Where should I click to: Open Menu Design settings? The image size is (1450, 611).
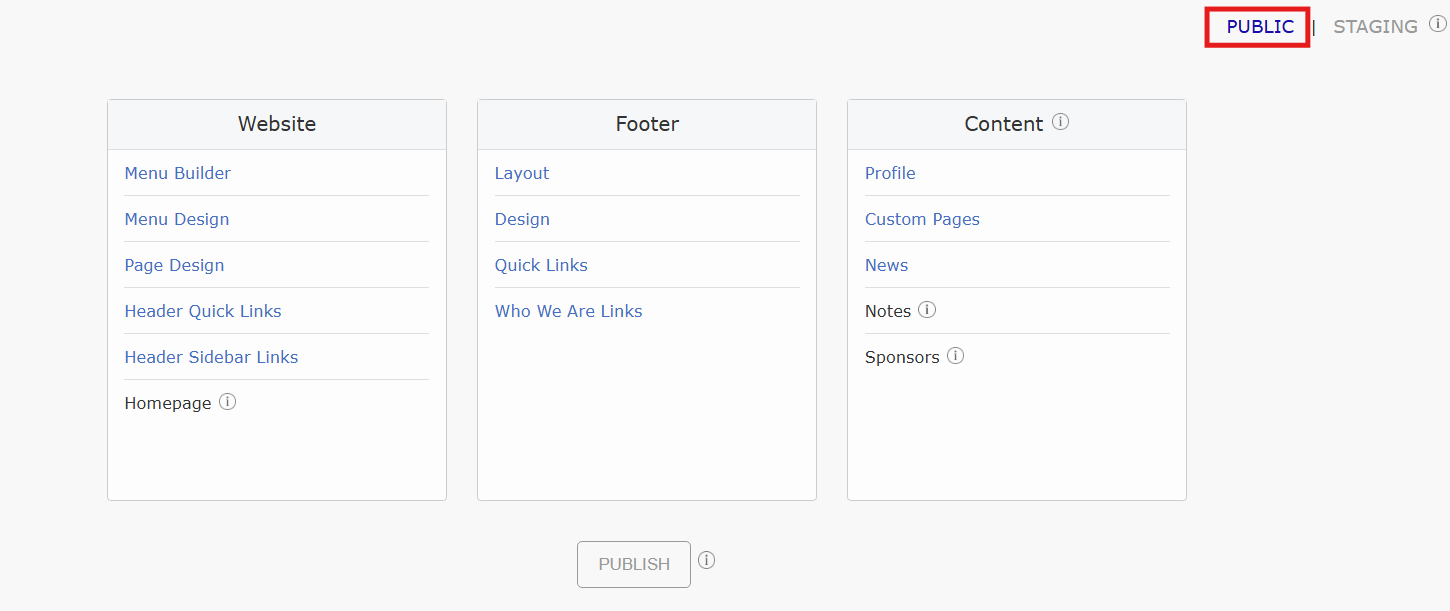tap(177, 219)
